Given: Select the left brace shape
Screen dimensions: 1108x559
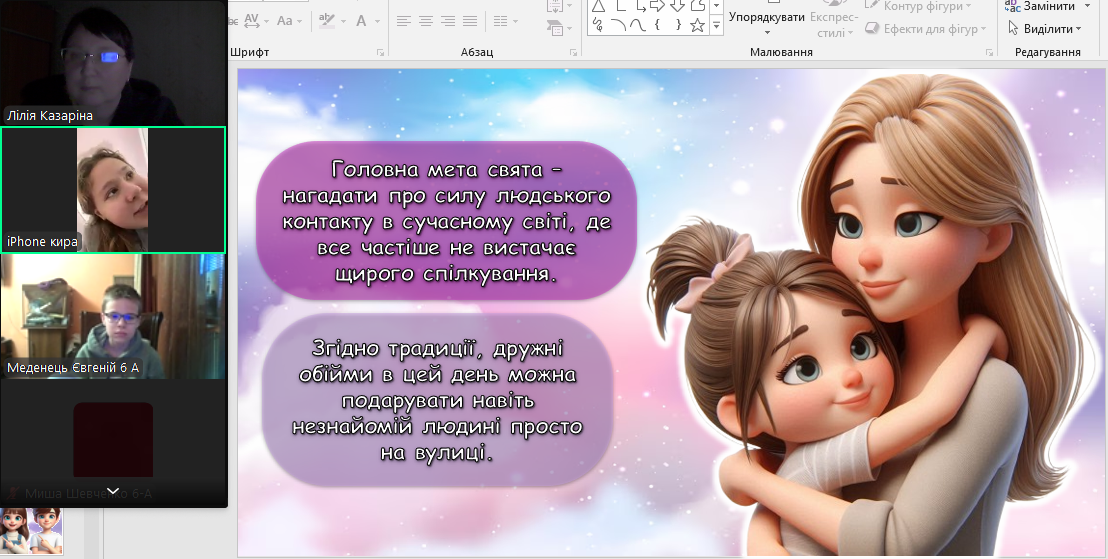Looking at the screenshot, I should tap(657, 26).
